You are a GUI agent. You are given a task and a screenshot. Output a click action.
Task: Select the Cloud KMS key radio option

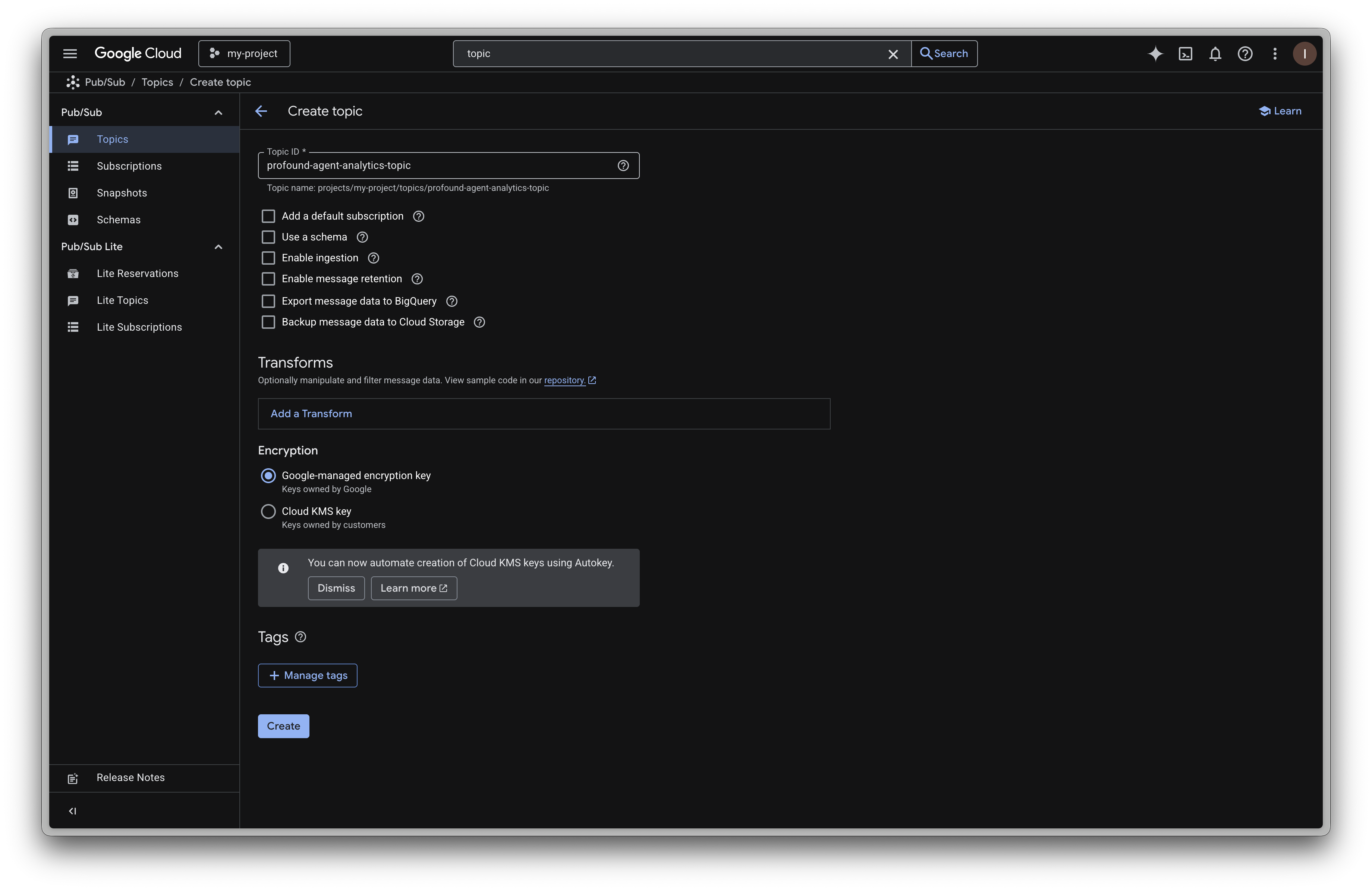click(268, 511)
